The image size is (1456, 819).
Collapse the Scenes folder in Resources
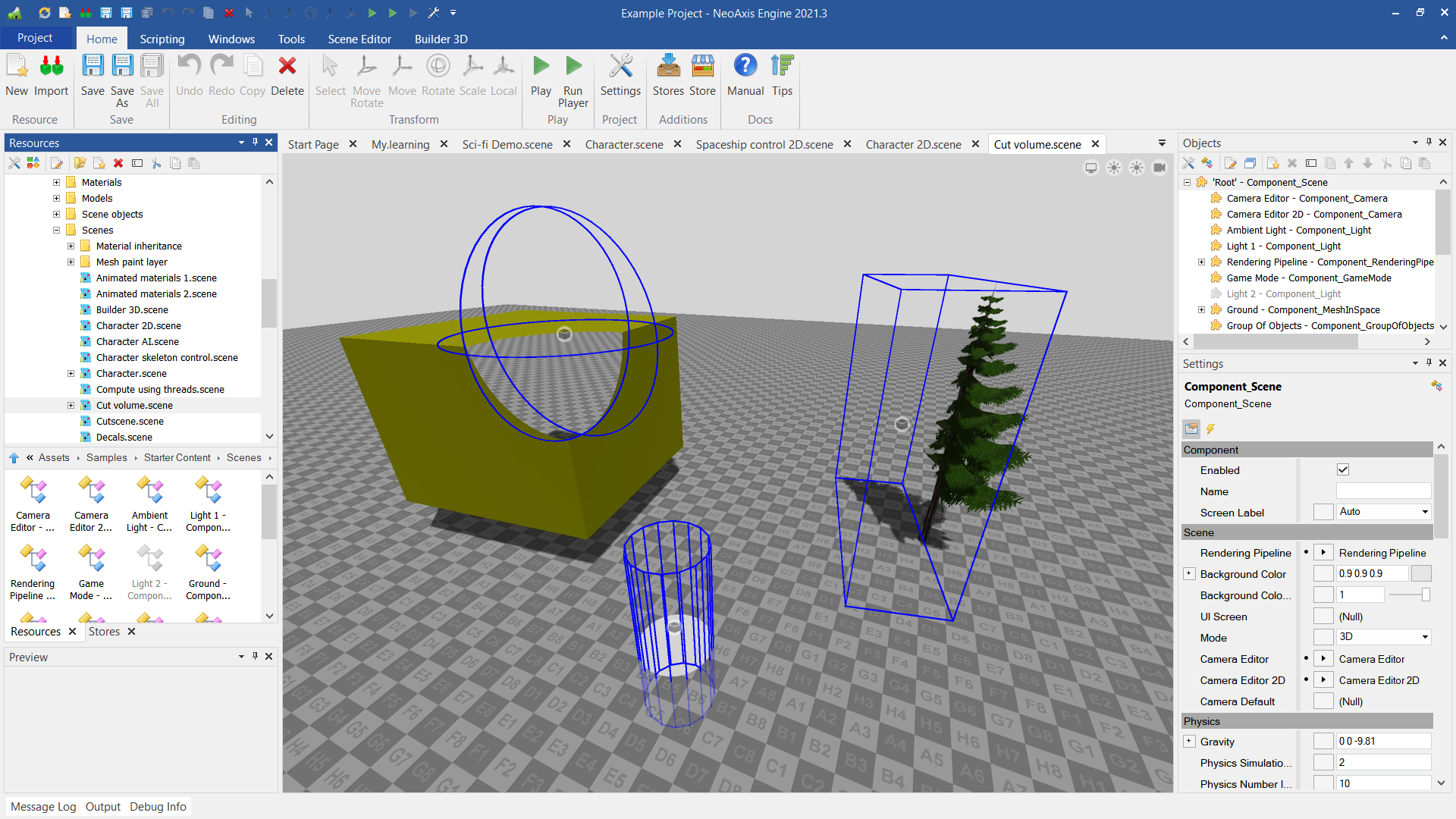56,230
